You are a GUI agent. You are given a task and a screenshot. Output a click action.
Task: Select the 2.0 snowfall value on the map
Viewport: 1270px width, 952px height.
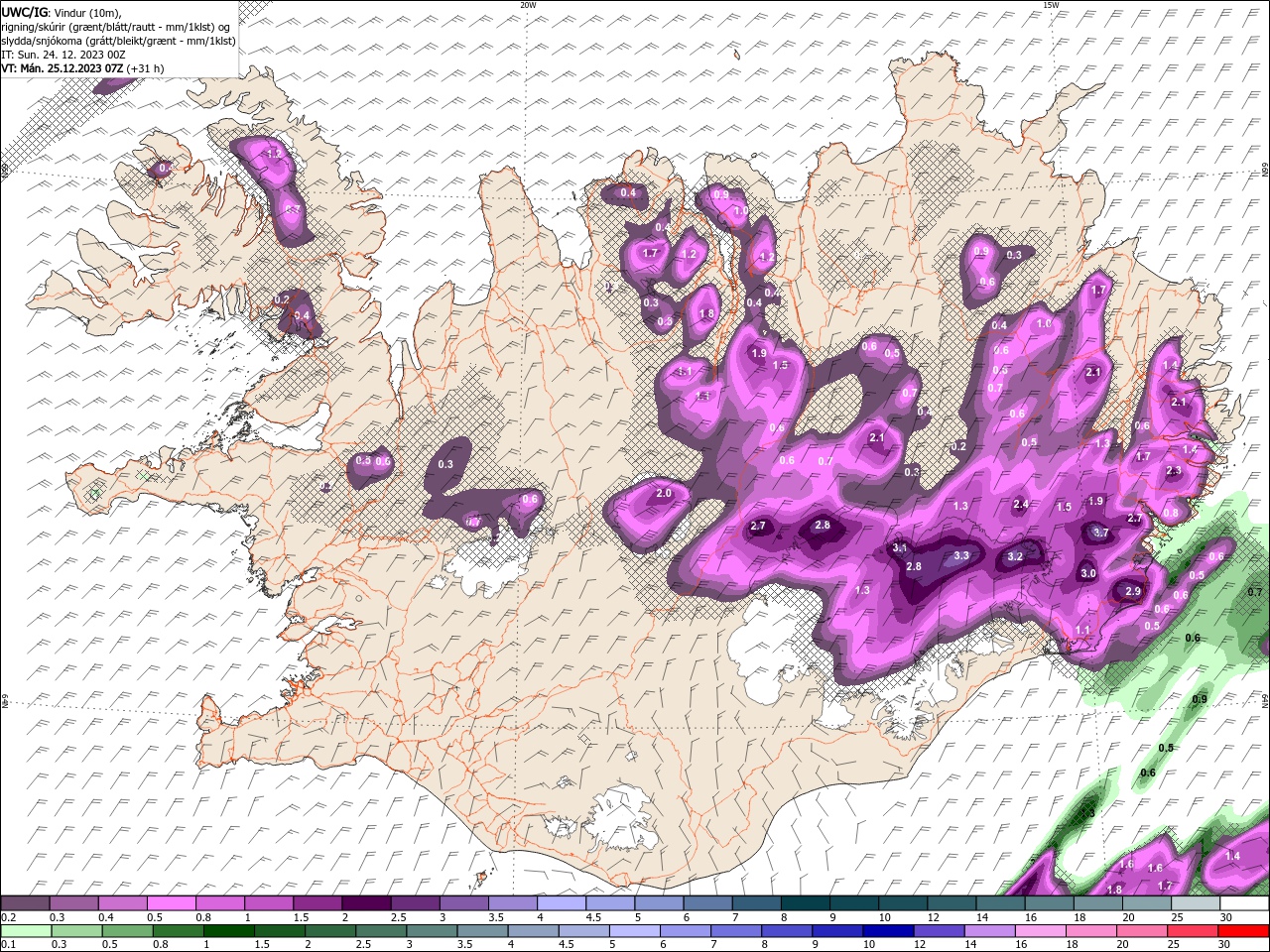click(664, 493)
